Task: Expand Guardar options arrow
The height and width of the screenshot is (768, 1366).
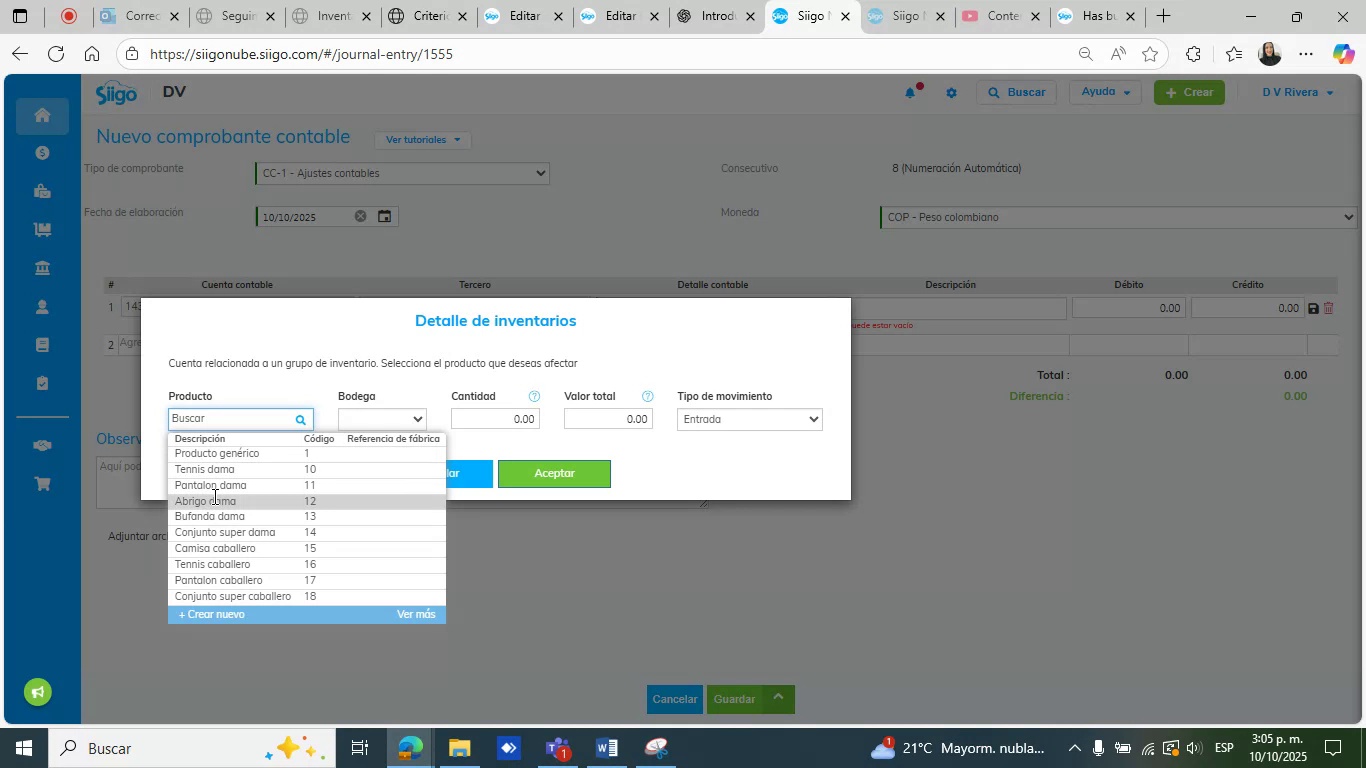Action: [778, 699]
